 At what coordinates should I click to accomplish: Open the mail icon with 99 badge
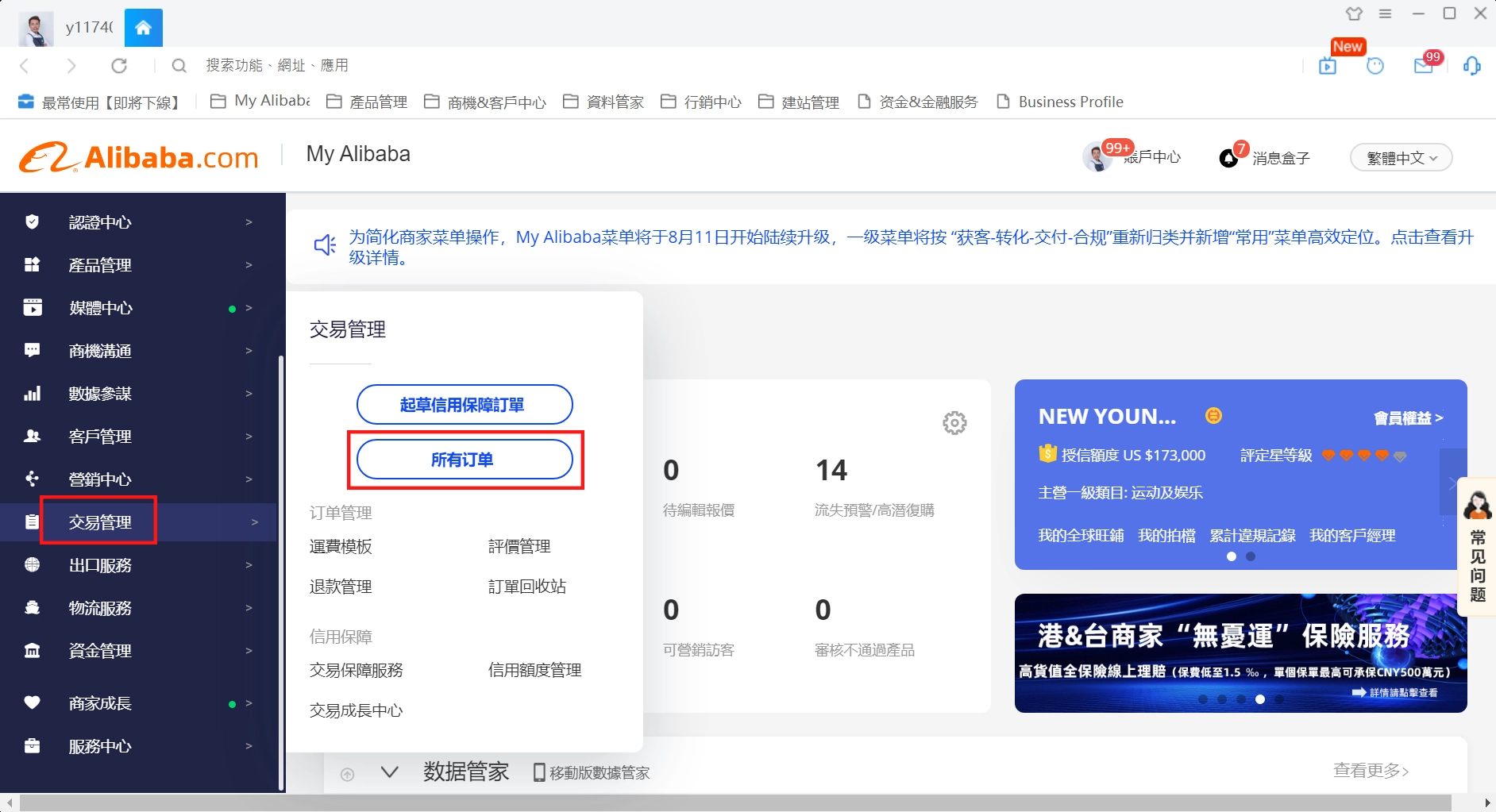[1424, 66]
